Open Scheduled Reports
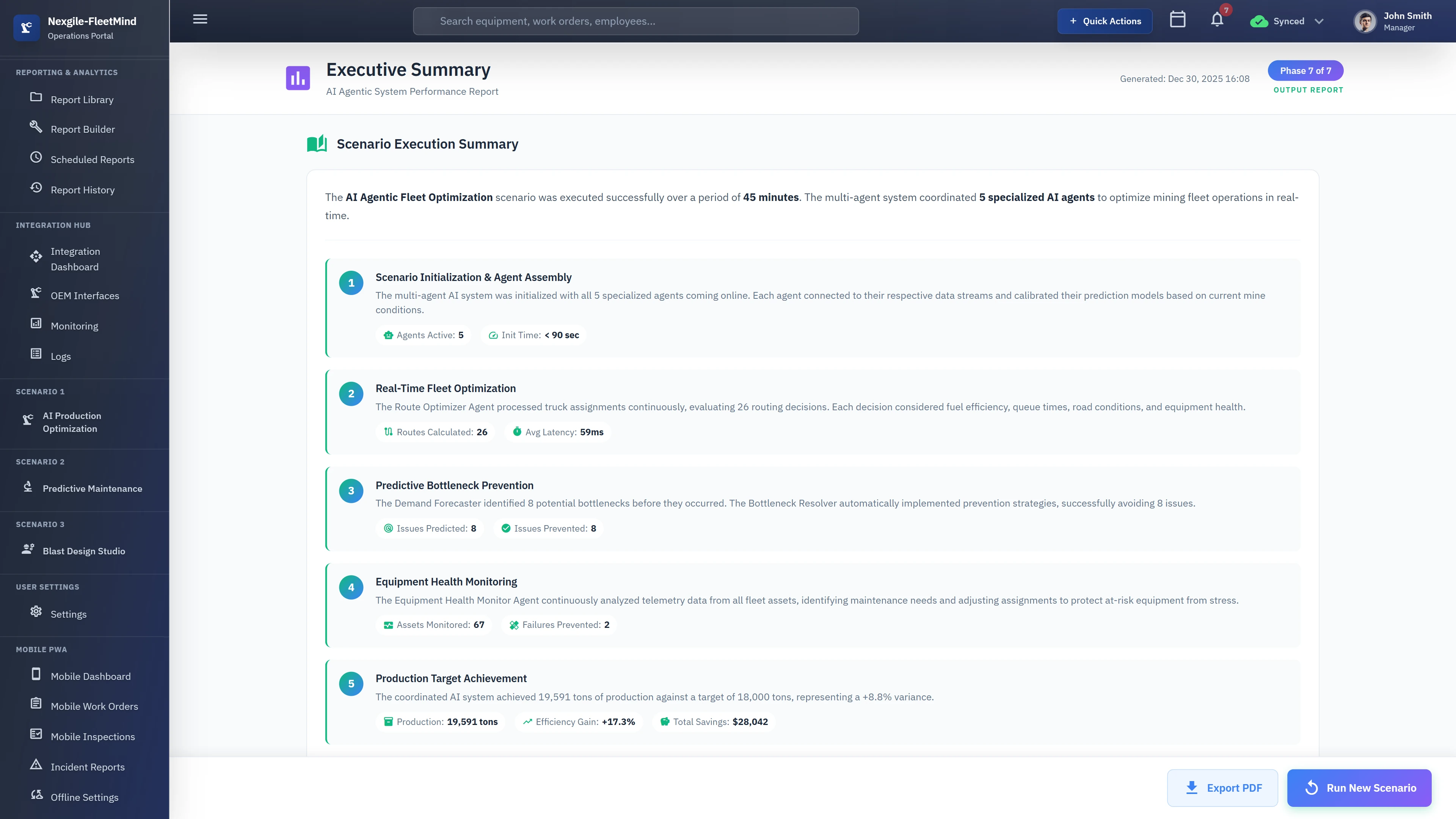Image resolution: width=1456 pixels, height=819 pixels. [x=91, y=159]
